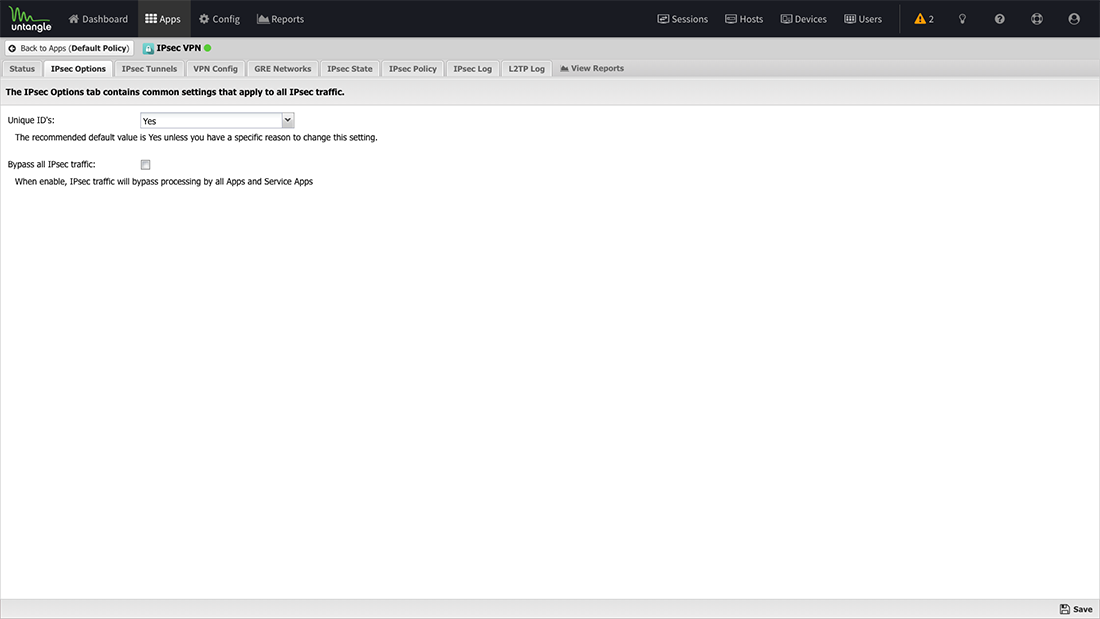The width and height of the screenshot is (1100, 619).
Task: Click the Users icon
Action: pyautogui.click(x=850, y=19)
